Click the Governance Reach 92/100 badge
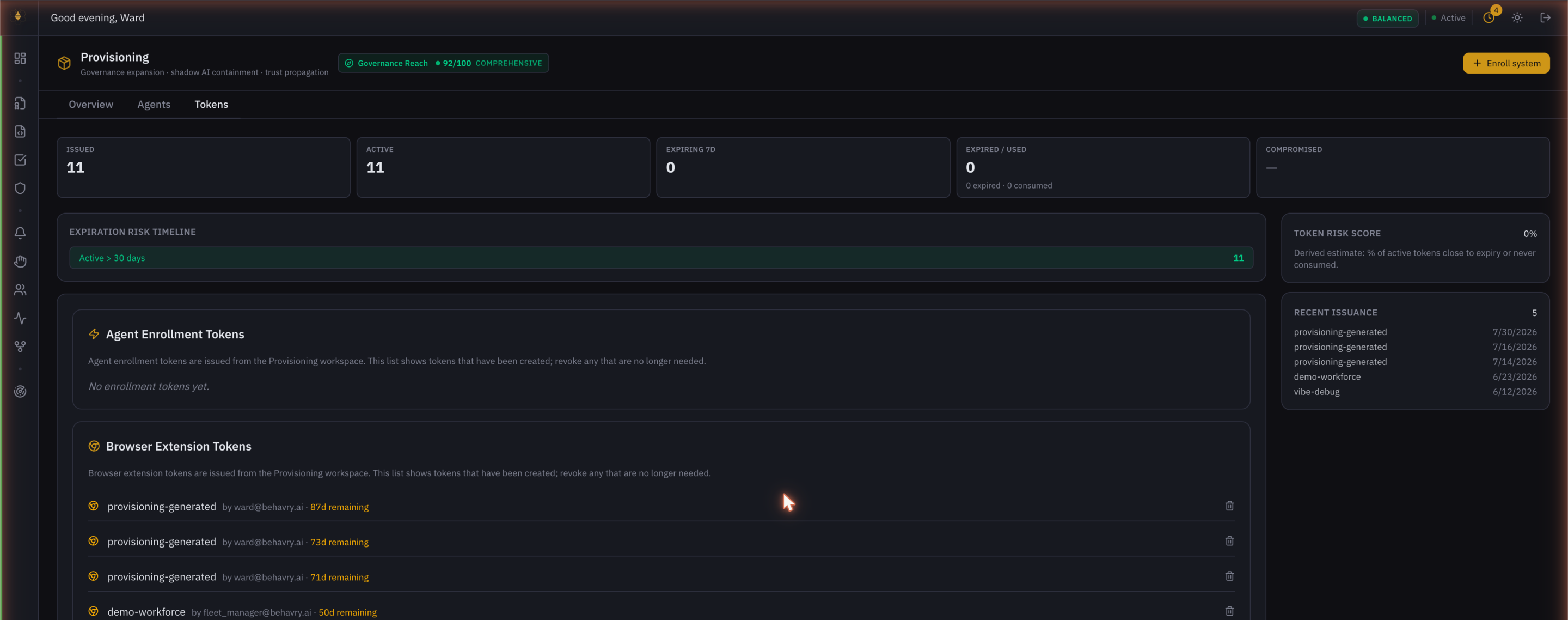 pos(443,63)
